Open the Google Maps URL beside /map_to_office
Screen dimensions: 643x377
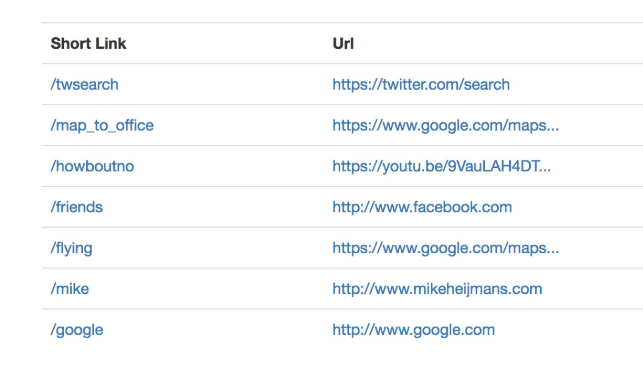445,126
